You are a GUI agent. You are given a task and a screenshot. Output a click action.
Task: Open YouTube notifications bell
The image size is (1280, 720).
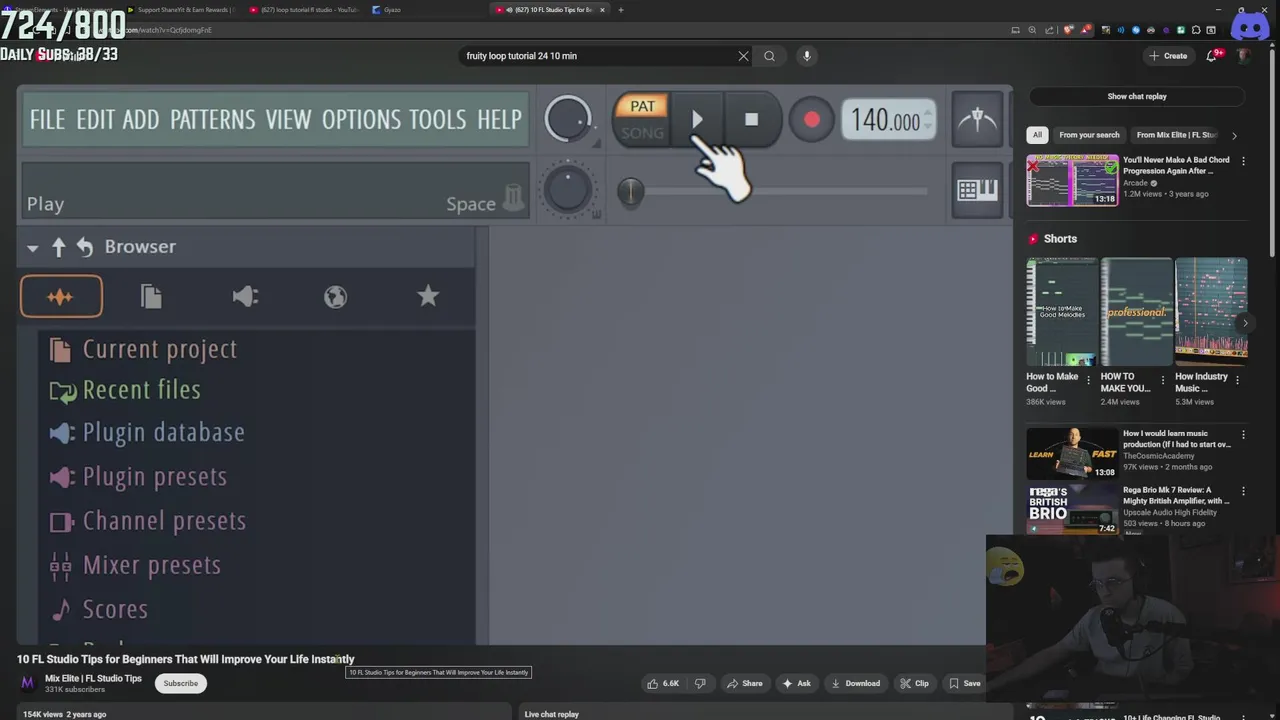(1212, 56)
